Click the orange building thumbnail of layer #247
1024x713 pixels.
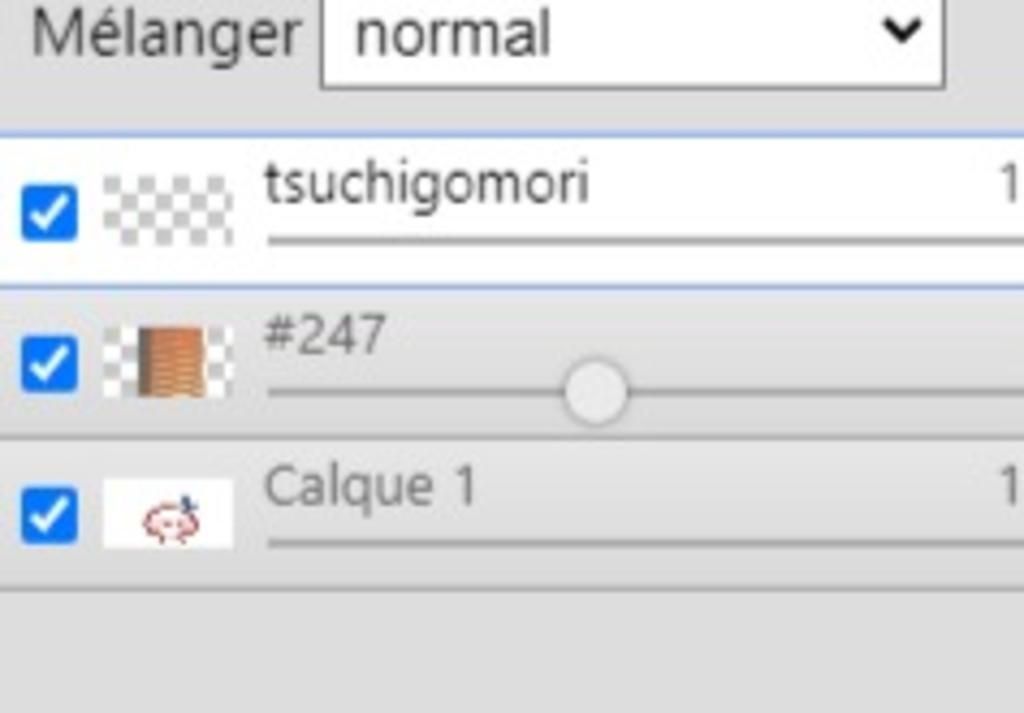168,362
